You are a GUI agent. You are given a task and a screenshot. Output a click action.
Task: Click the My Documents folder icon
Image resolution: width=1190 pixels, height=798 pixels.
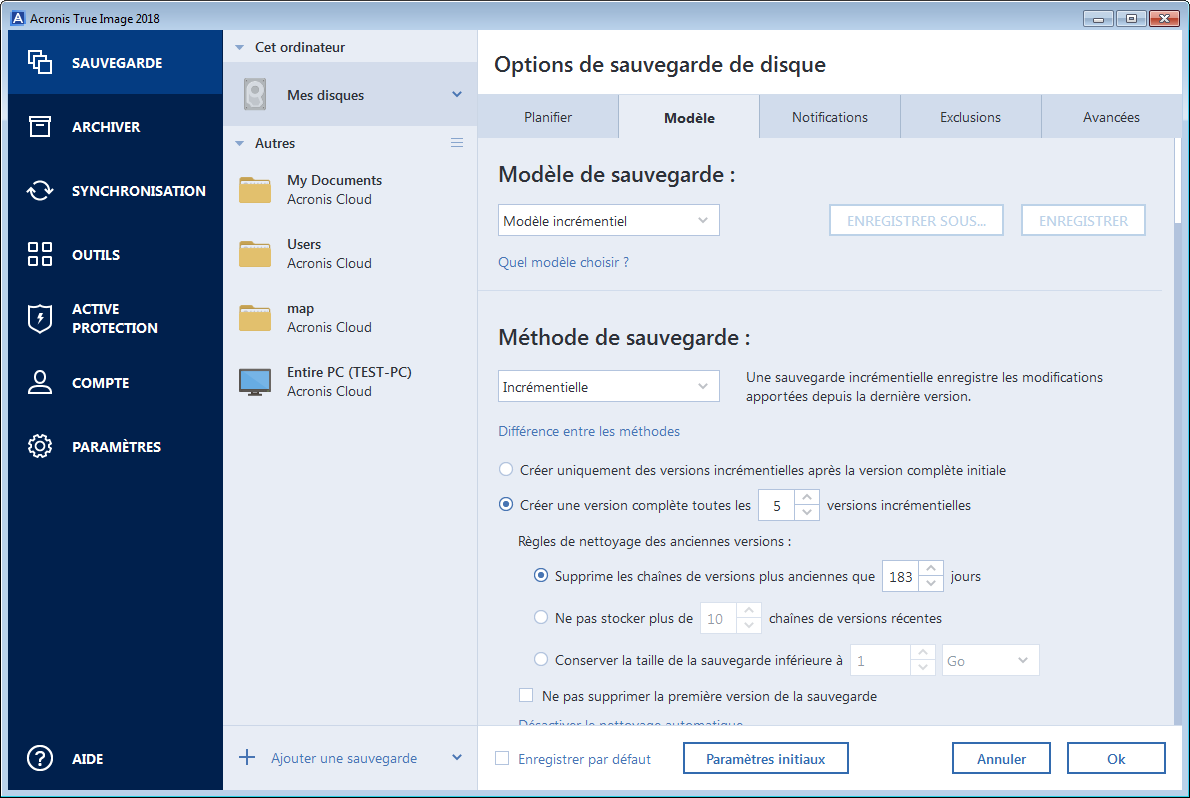click(x=255, y=190)
